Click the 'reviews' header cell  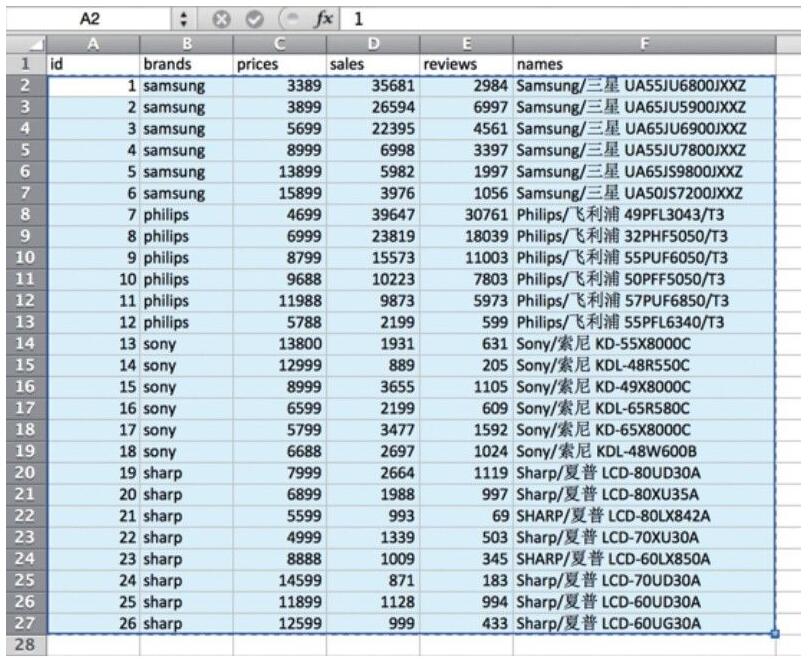pos(466,64)
